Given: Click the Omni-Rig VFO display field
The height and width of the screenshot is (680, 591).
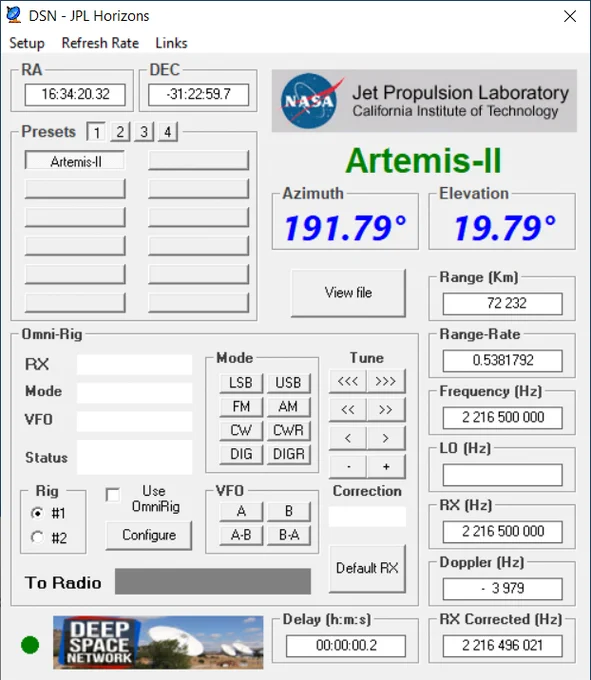Looking at the screenshot, I should [x=134, y=421].
